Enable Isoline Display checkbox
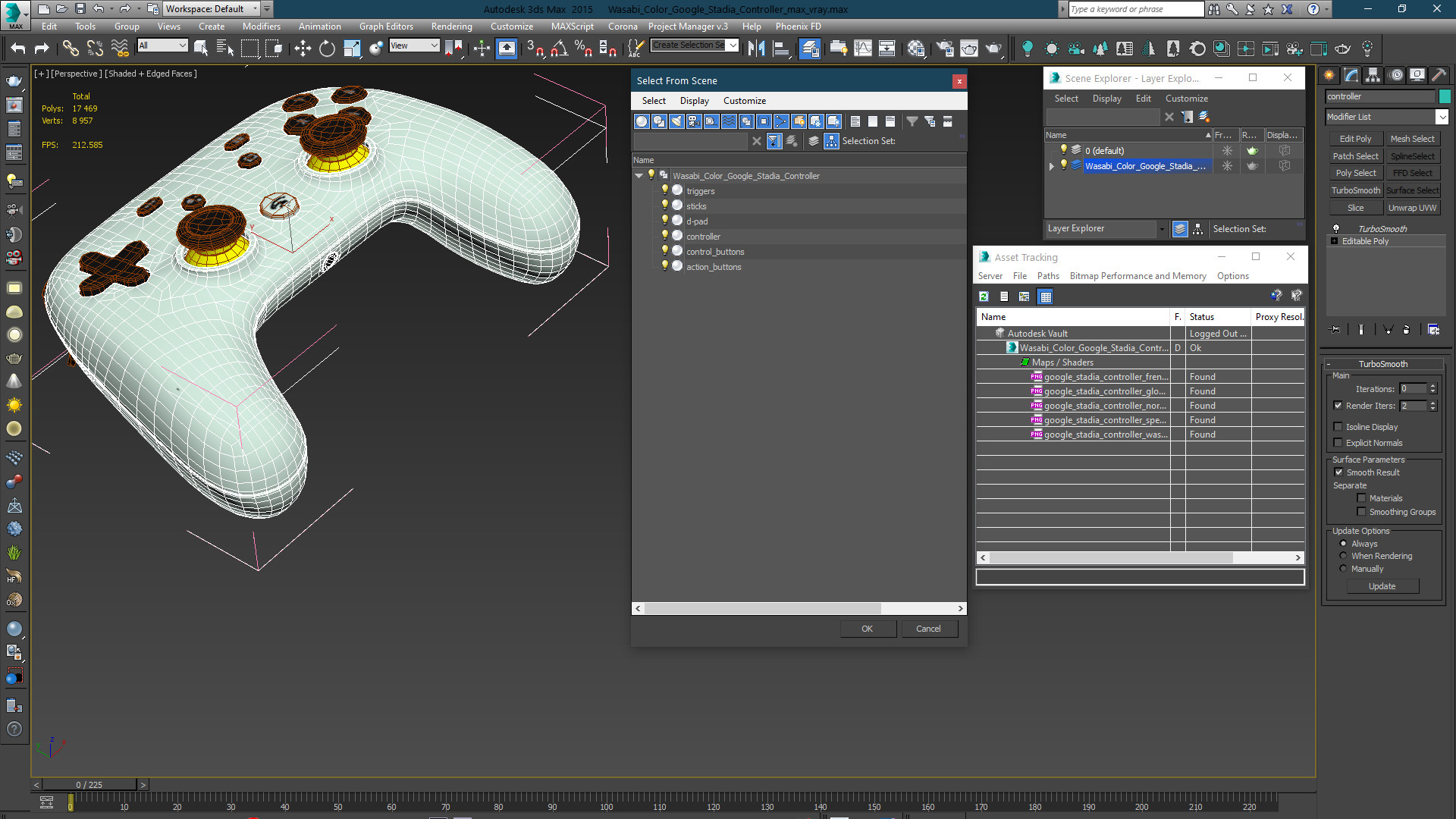This screenshot has width=1456, height=819. click(x=1338, y=427)
